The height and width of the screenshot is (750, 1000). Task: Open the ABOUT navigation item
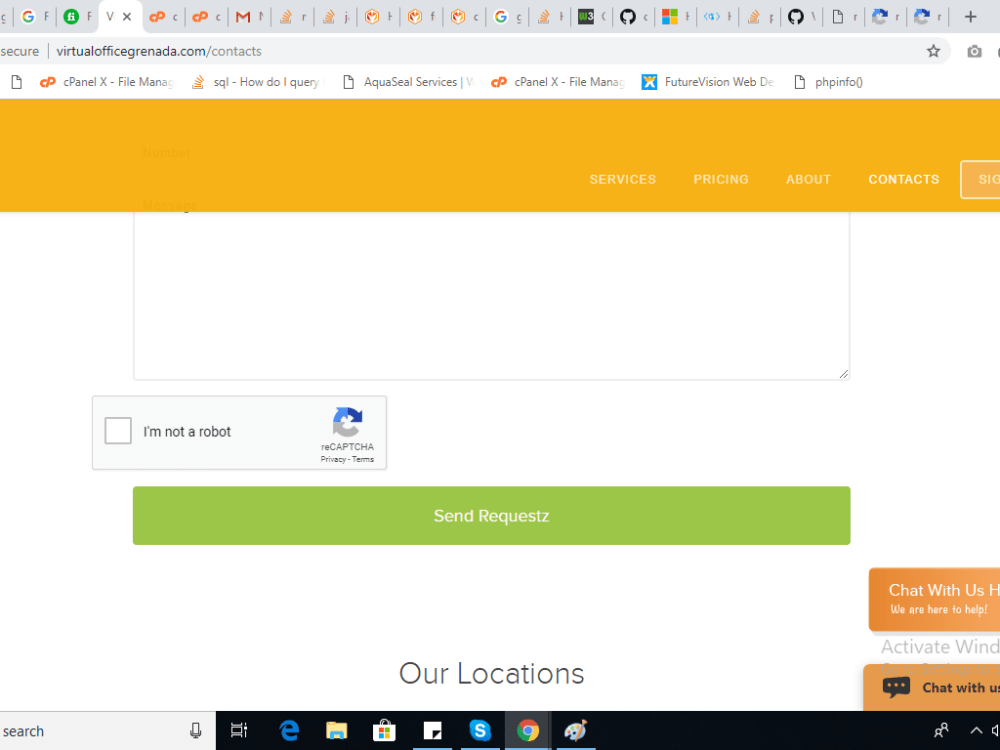click(808, 180)
